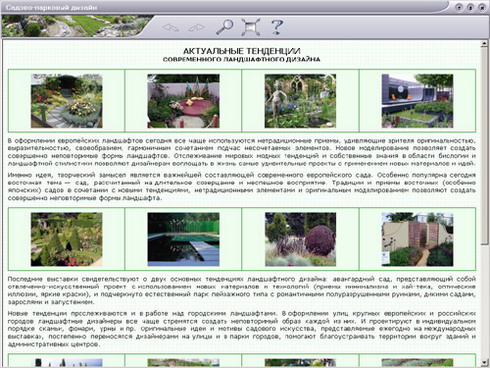Click paragraph starting 'Новые тенденции прослеживаются'

pos(242,329)
